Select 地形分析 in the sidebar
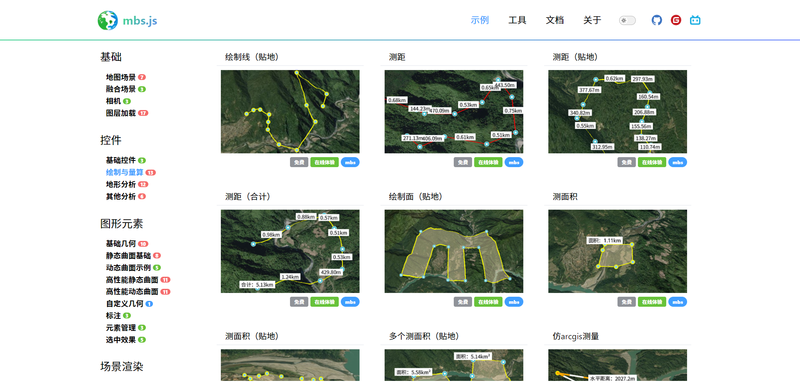The width and height of the screenshot is (800, 383). pos(121,184)
